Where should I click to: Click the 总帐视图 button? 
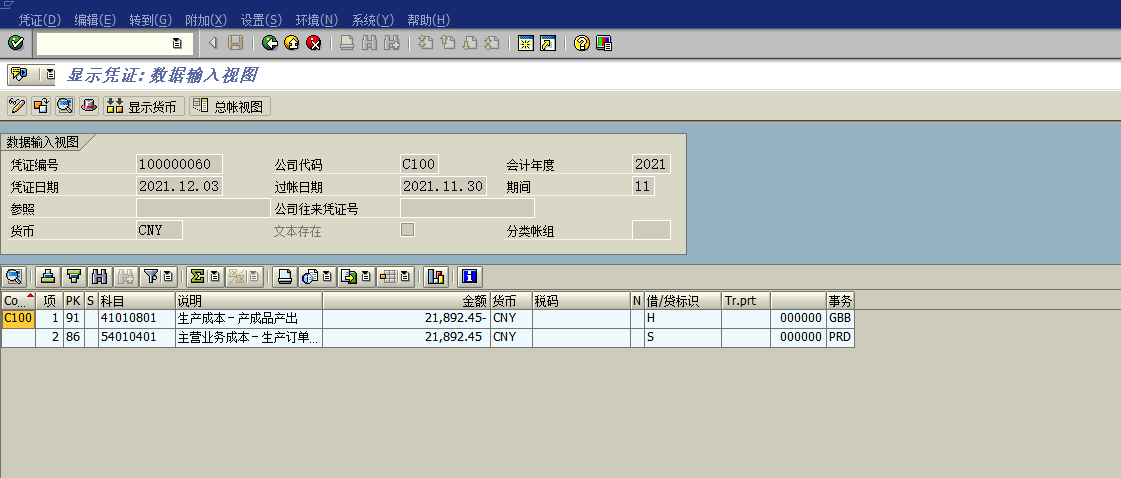click(x=230, y=106)
